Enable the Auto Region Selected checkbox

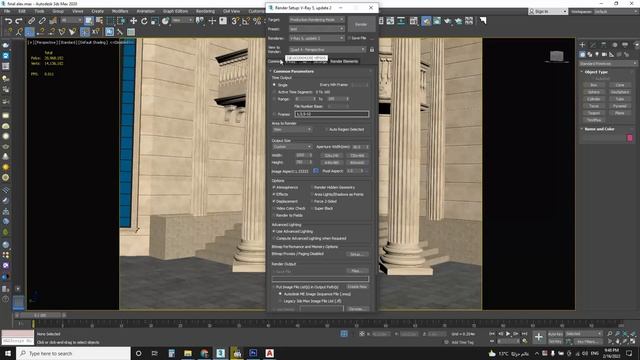pyautogui.click(x=327, y=129)
